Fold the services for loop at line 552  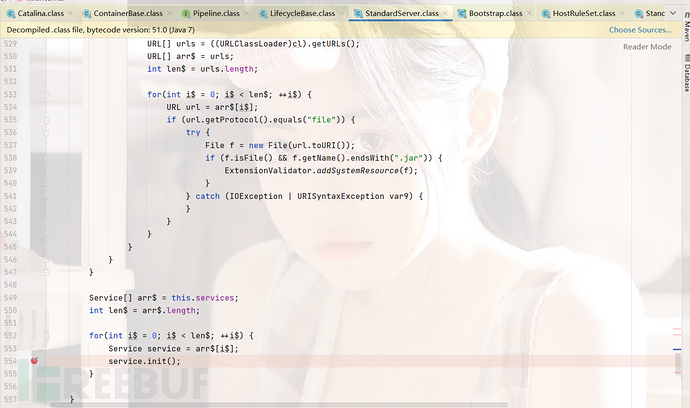[47, 335]
